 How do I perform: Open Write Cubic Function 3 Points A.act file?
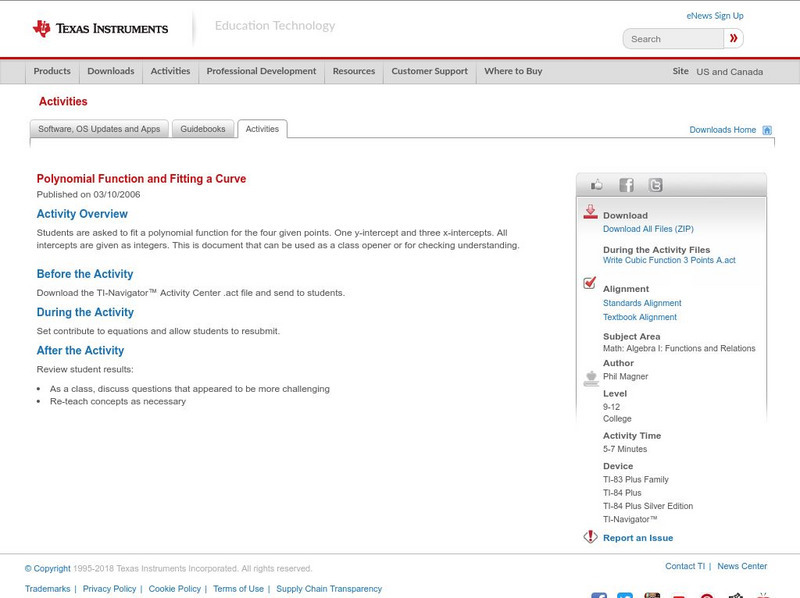(668, 260)
